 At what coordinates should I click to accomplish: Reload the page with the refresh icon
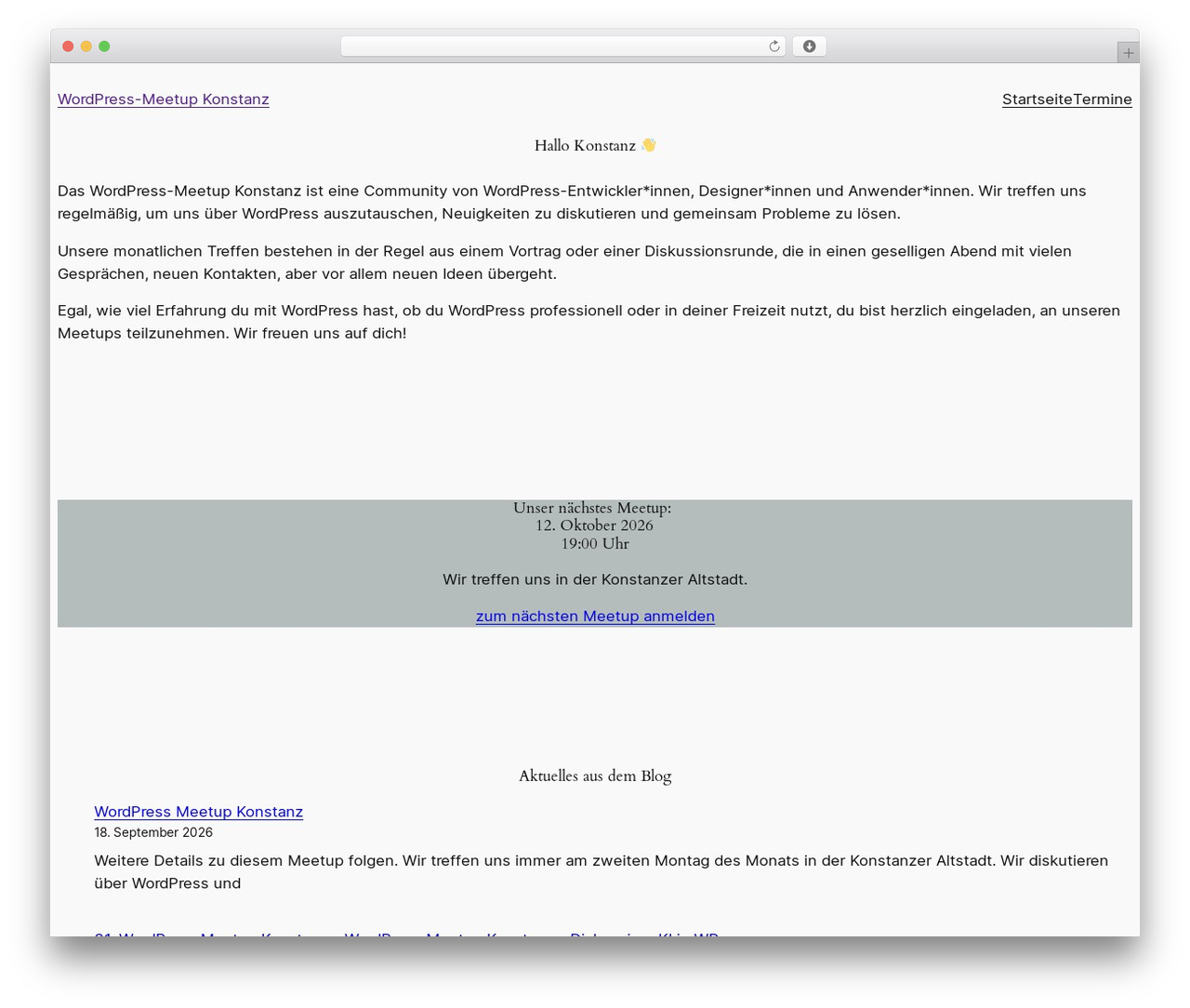(773, 46)
